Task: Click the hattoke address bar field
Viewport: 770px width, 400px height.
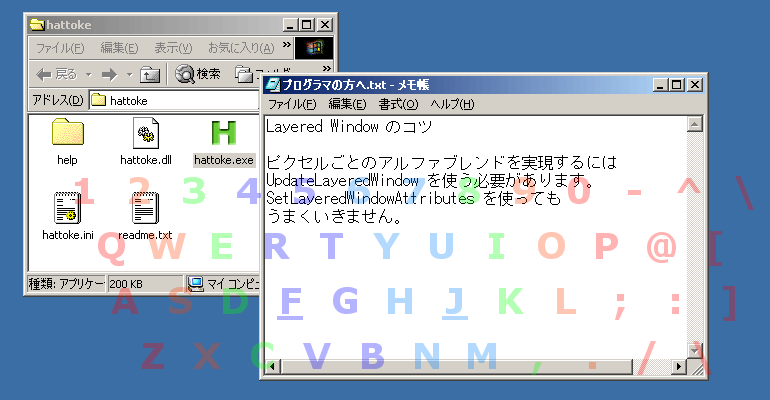Action: [x=174, y=100]
